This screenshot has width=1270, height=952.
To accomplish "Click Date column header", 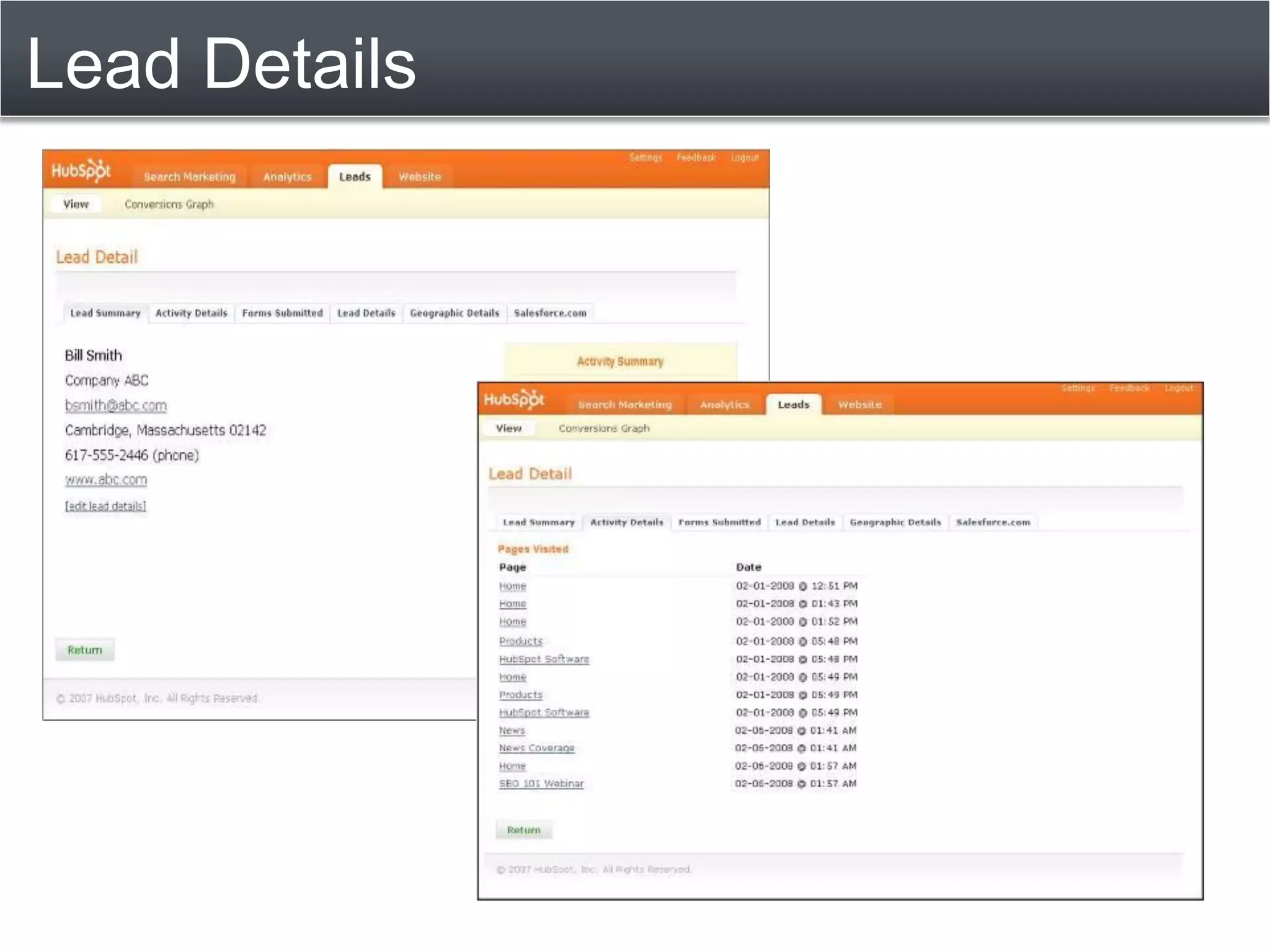I will tap(748, 567).
